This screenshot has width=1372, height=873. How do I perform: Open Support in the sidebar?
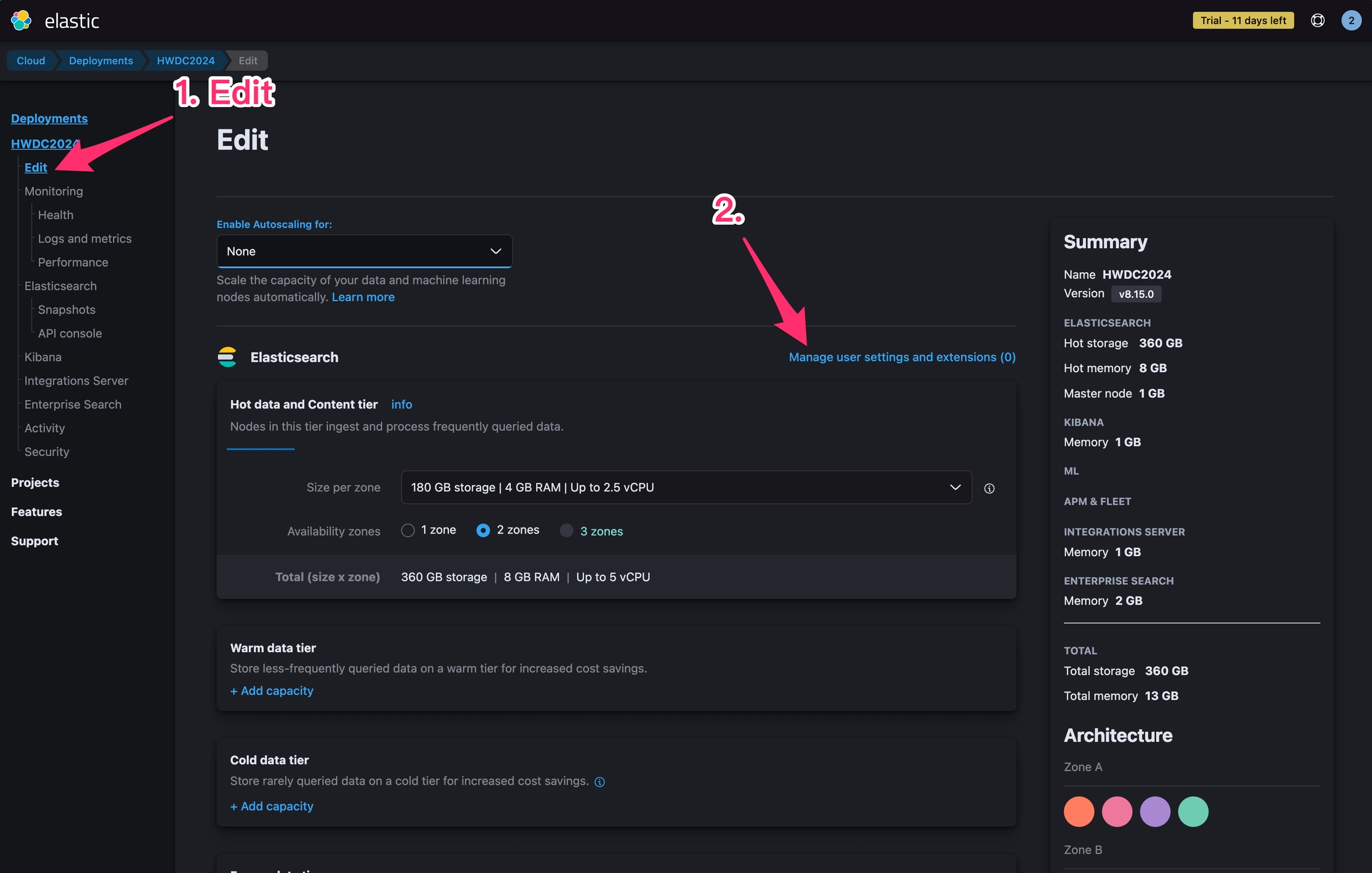tap(35, 541)
